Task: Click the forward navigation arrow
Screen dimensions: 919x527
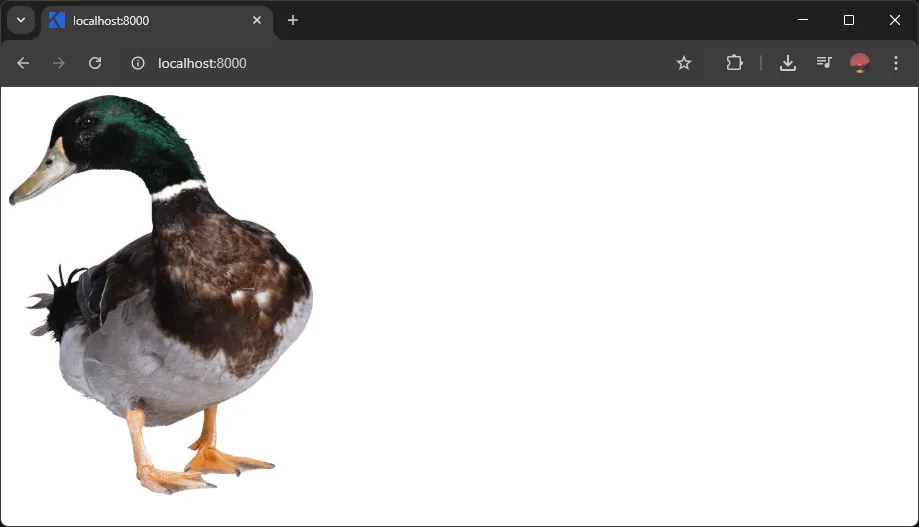Action: [59, 63]
